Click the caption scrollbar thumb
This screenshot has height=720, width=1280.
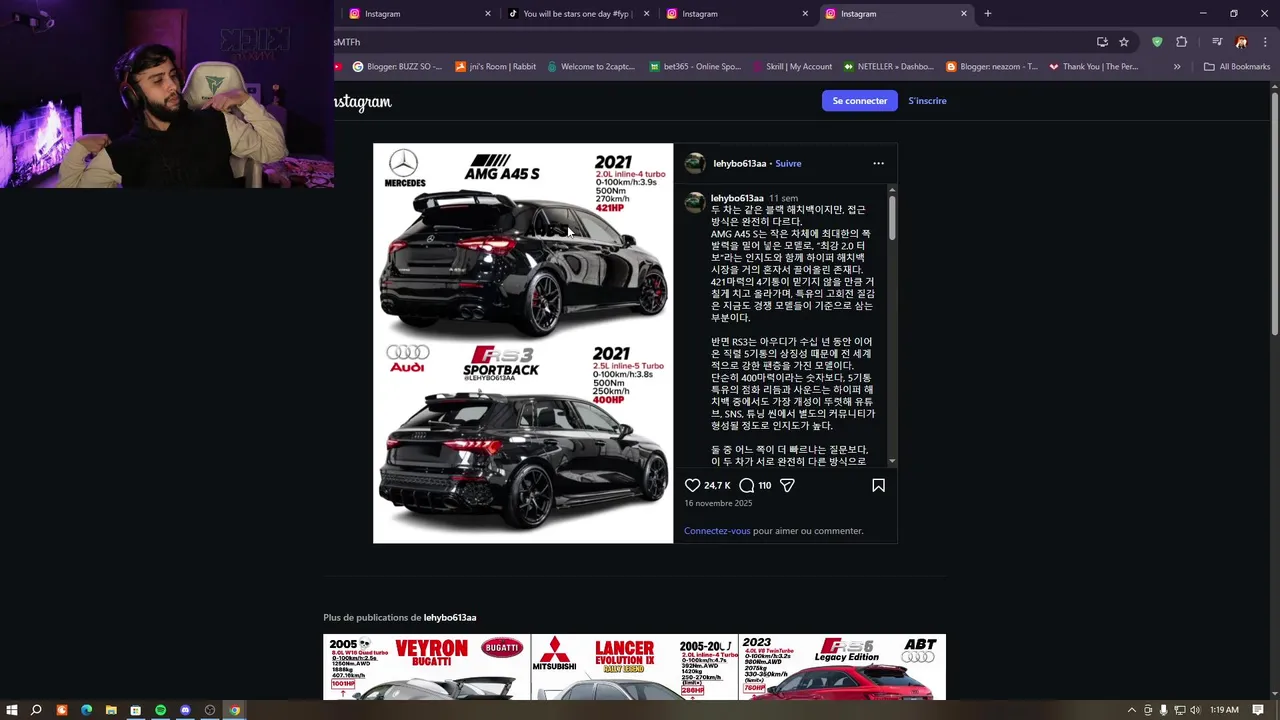pyautogui.click(x=891, y=216)
